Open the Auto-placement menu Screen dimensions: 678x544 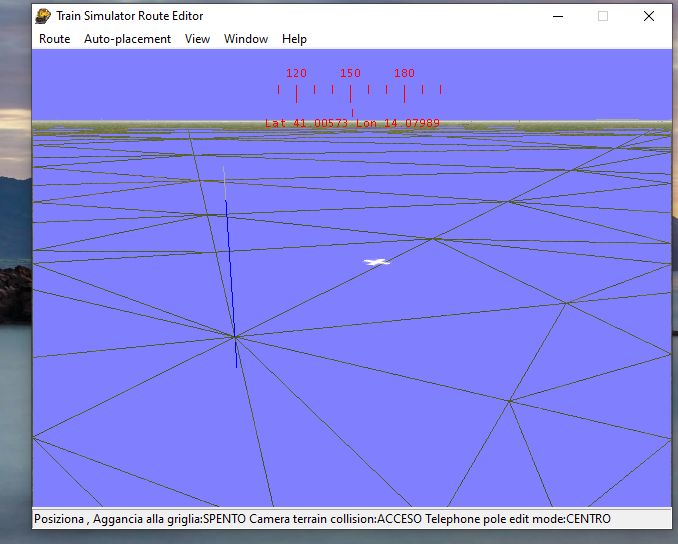[127, 39]
